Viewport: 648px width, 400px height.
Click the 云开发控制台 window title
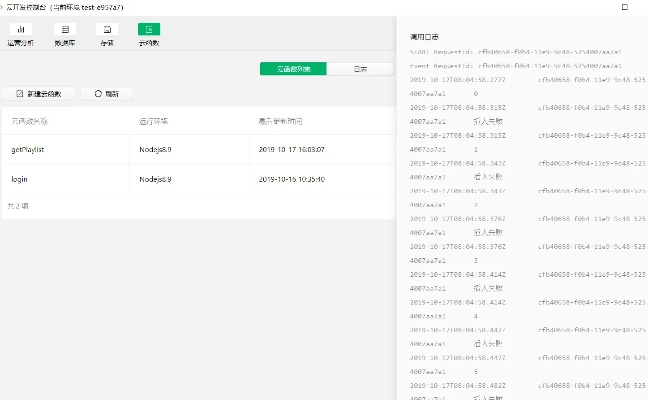(64, 7)
